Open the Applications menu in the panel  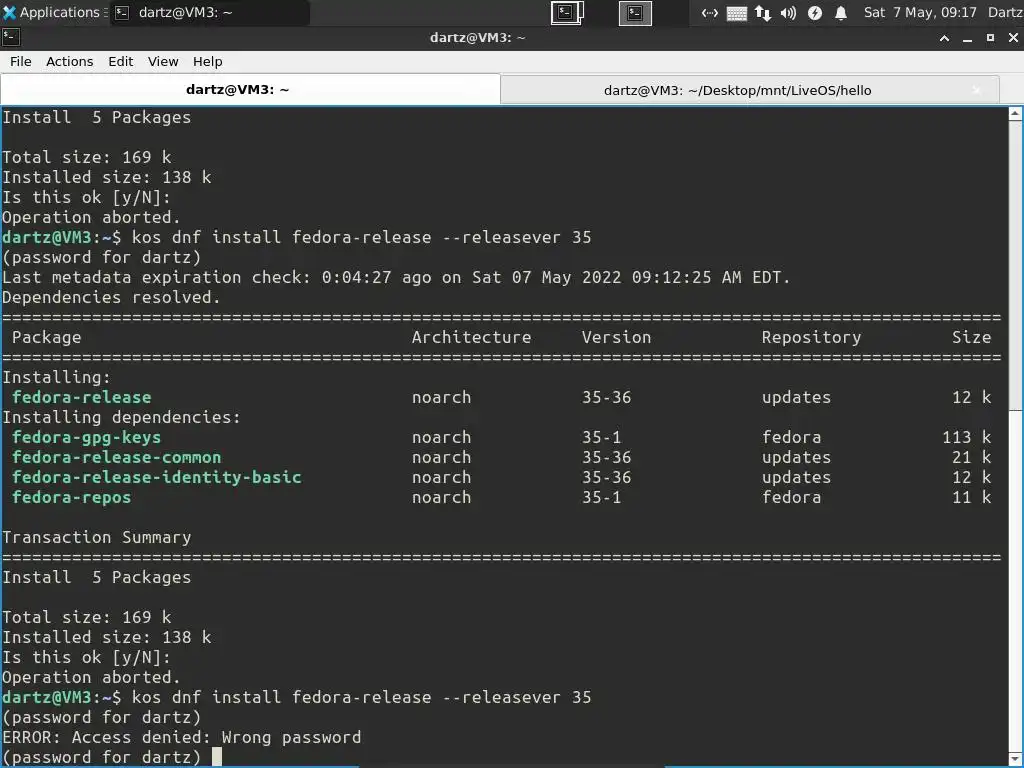click(54, 12)
